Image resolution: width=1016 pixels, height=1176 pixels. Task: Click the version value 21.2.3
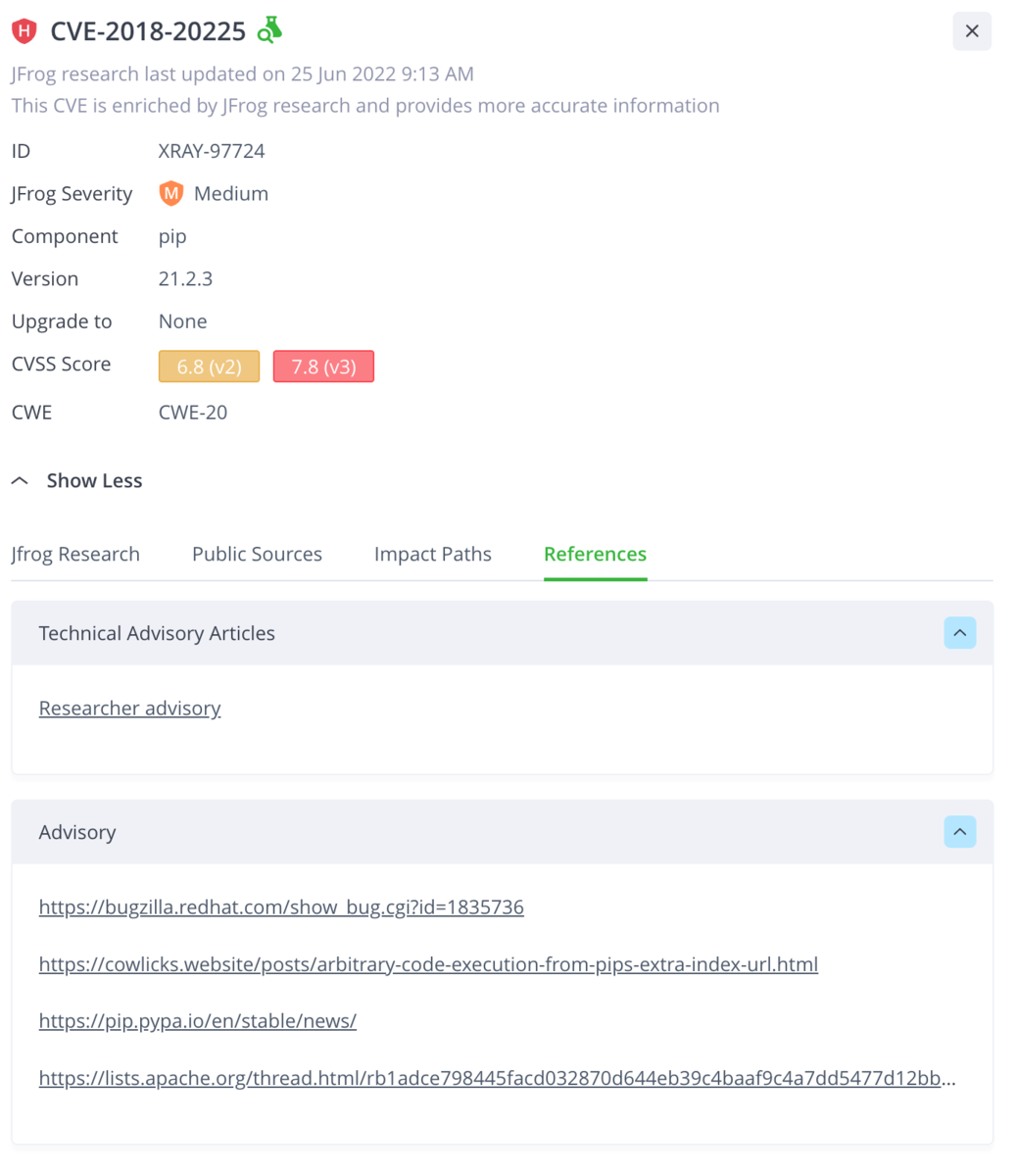[x=185, y=278]
